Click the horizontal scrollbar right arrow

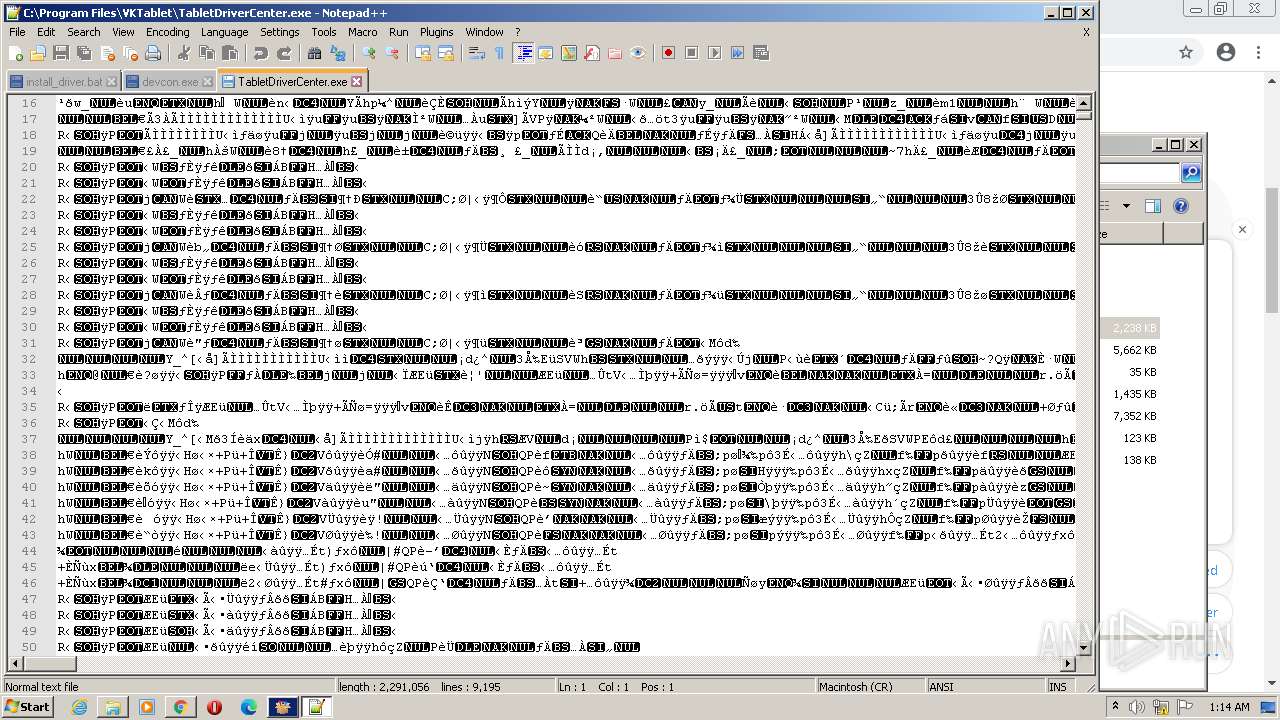pos(1068,664)
